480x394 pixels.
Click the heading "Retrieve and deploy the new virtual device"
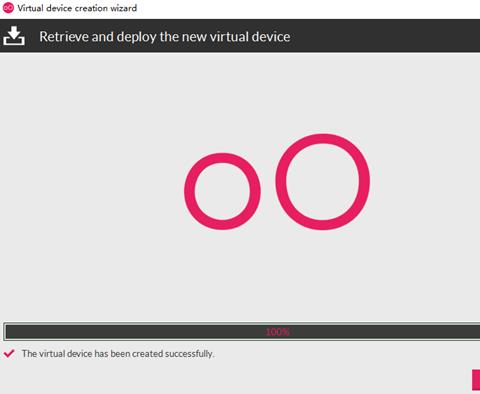[x=165, y=37]
